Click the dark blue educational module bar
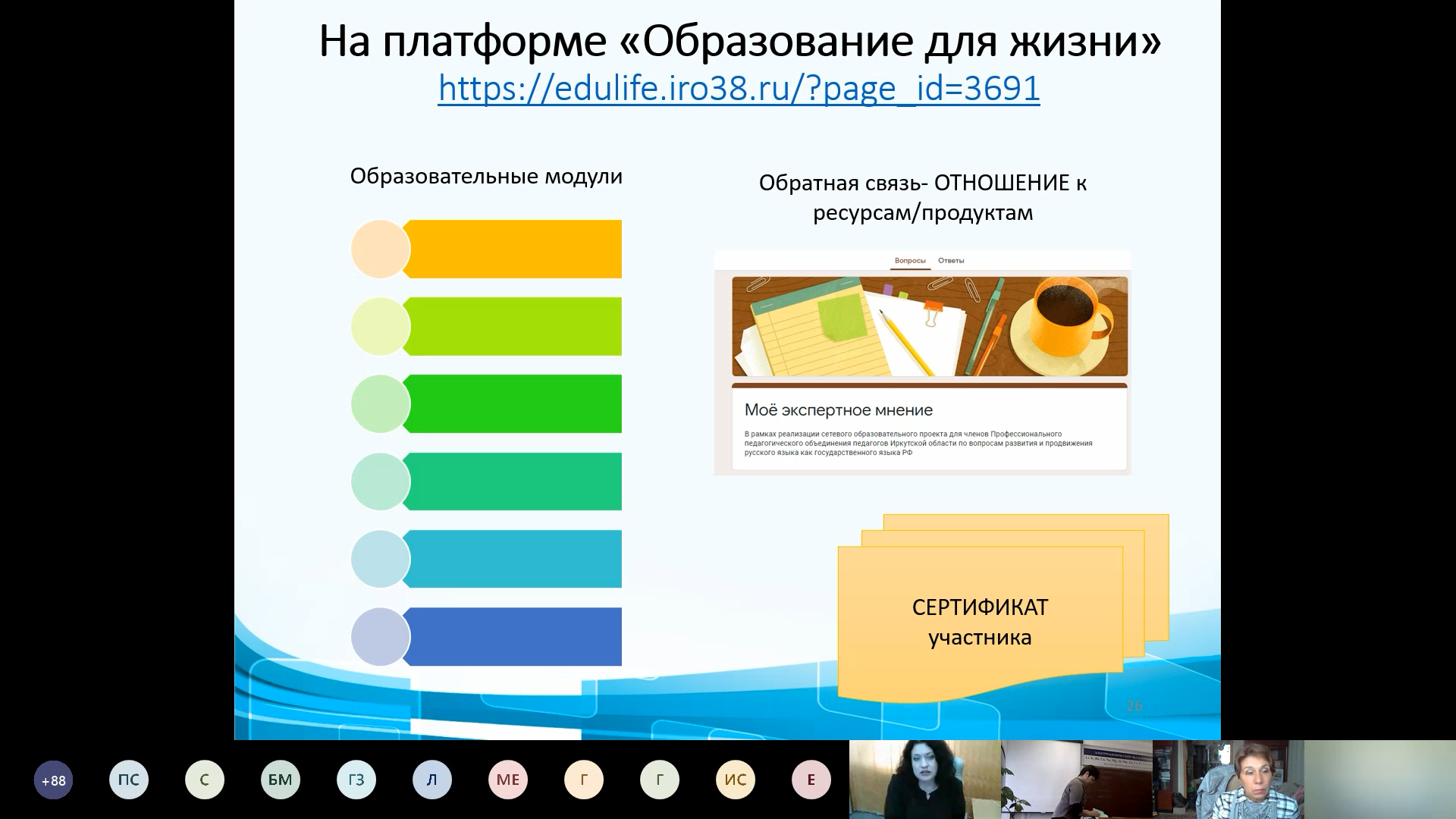Viewport: 1456px width, 819px height. point(513,636)
